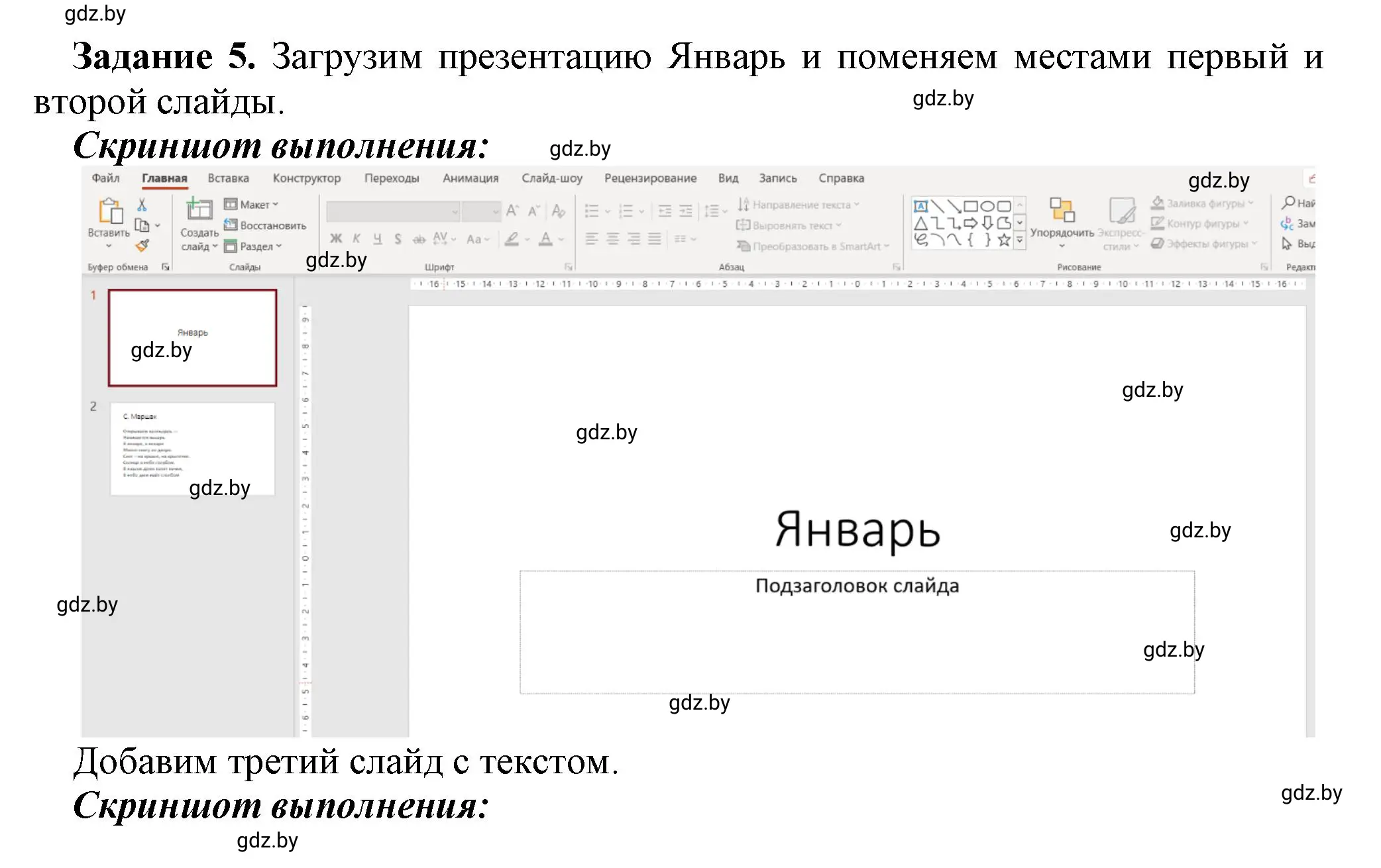Toggle justify text alignment
1381x868 pixels.
tap(654, 239)
